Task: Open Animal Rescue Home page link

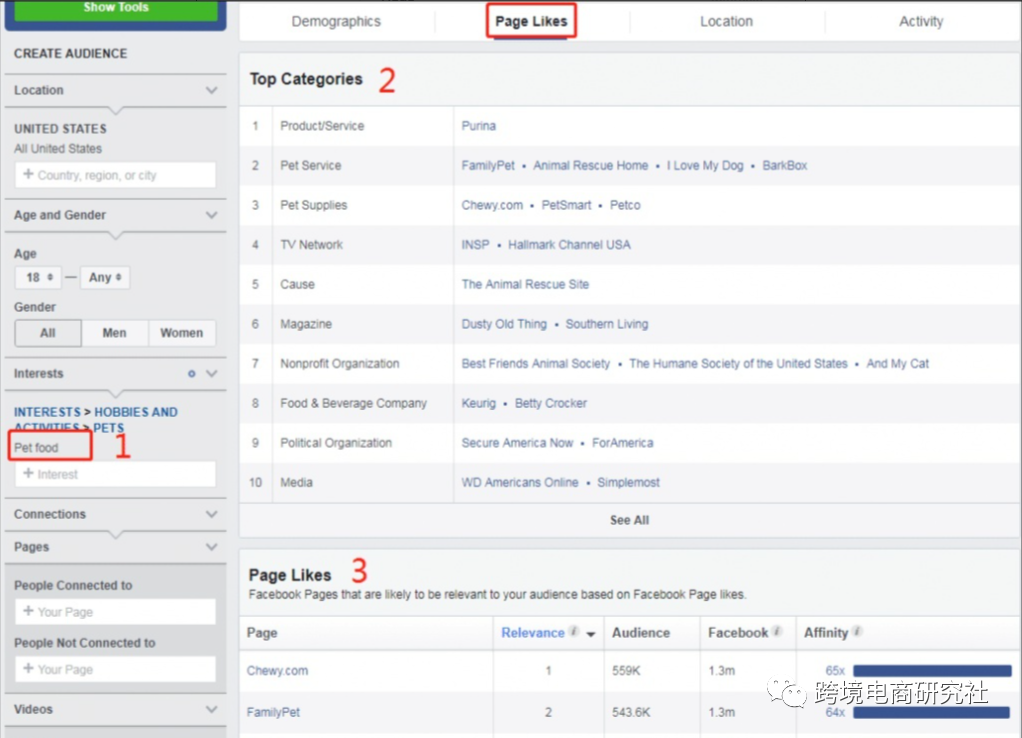Action: (x=591, y=166)
